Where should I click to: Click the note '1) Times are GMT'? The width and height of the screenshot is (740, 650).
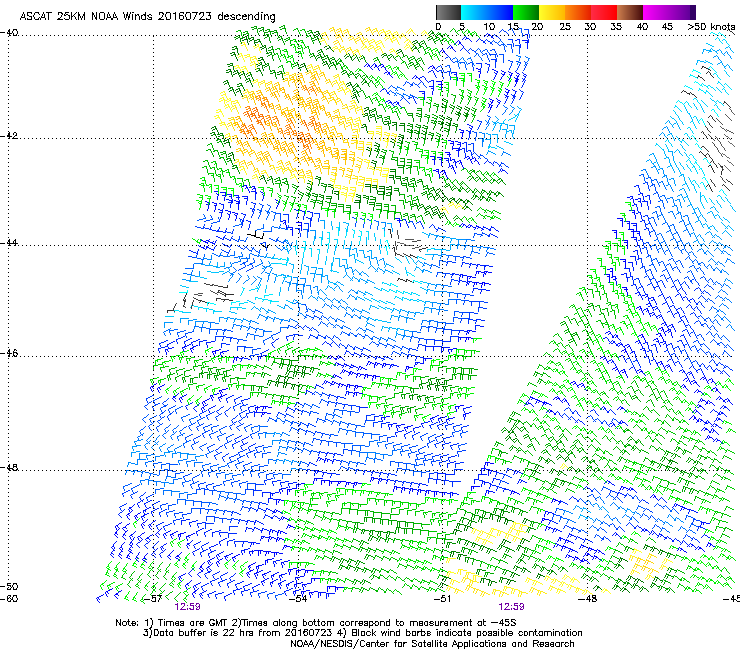186,623
